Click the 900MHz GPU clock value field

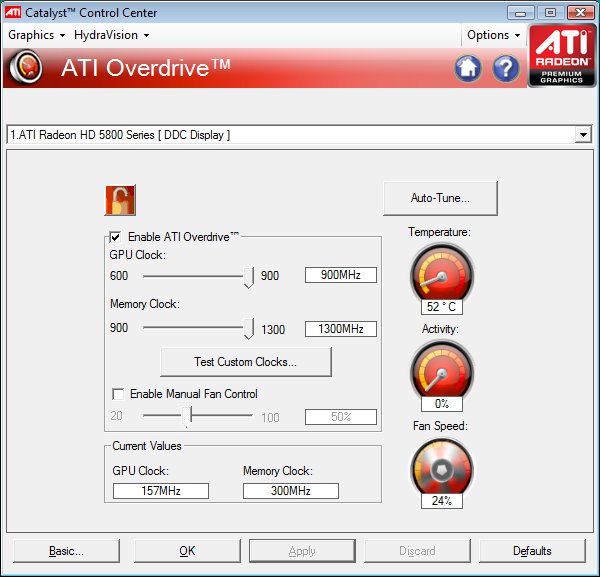[x=341, y=275]
